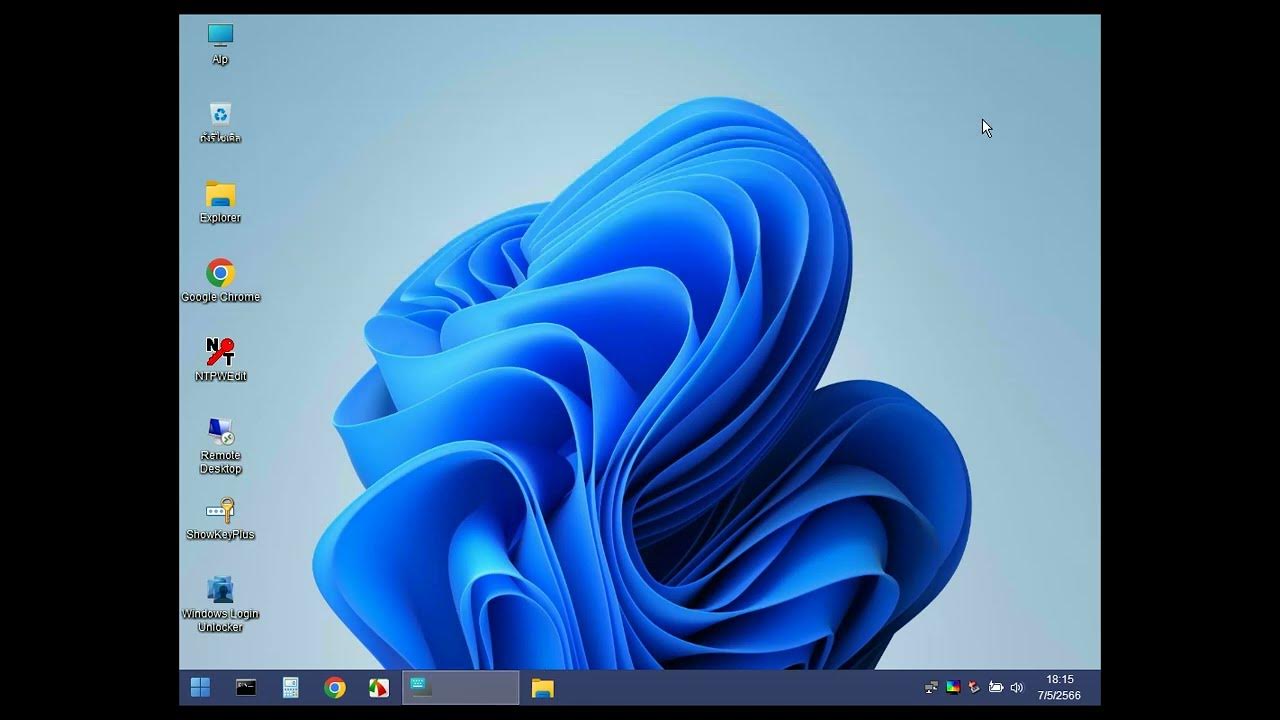The width and height of the screenshot is (1280, 720).
Task: Launch Chrome from the taskbar
Action: (335, 687)
